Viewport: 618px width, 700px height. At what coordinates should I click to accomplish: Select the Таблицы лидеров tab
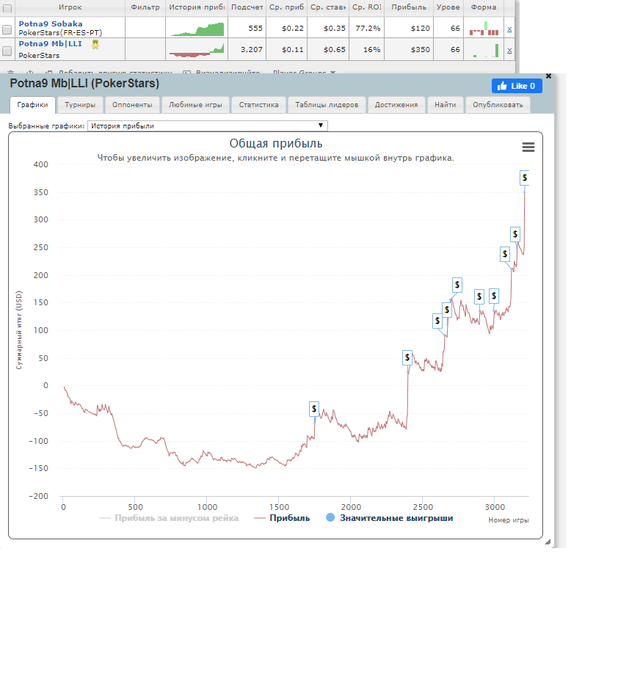[326, 105]
